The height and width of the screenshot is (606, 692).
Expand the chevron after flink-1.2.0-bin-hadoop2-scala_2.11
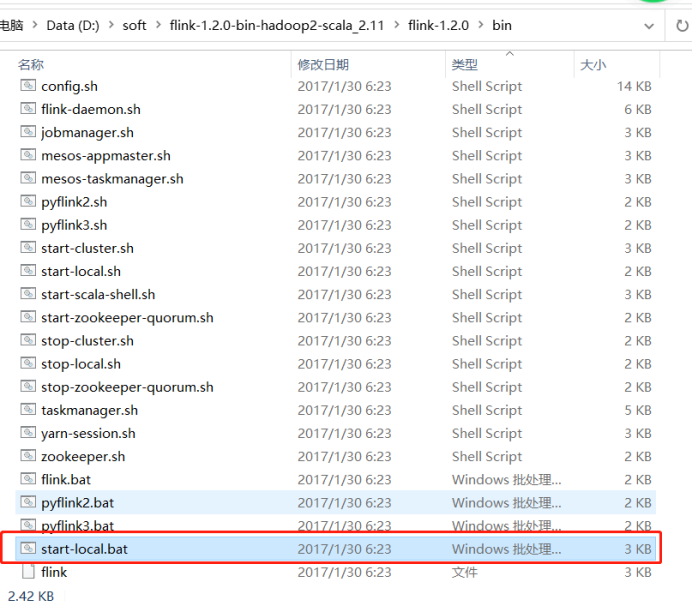(x=396, y=25)
